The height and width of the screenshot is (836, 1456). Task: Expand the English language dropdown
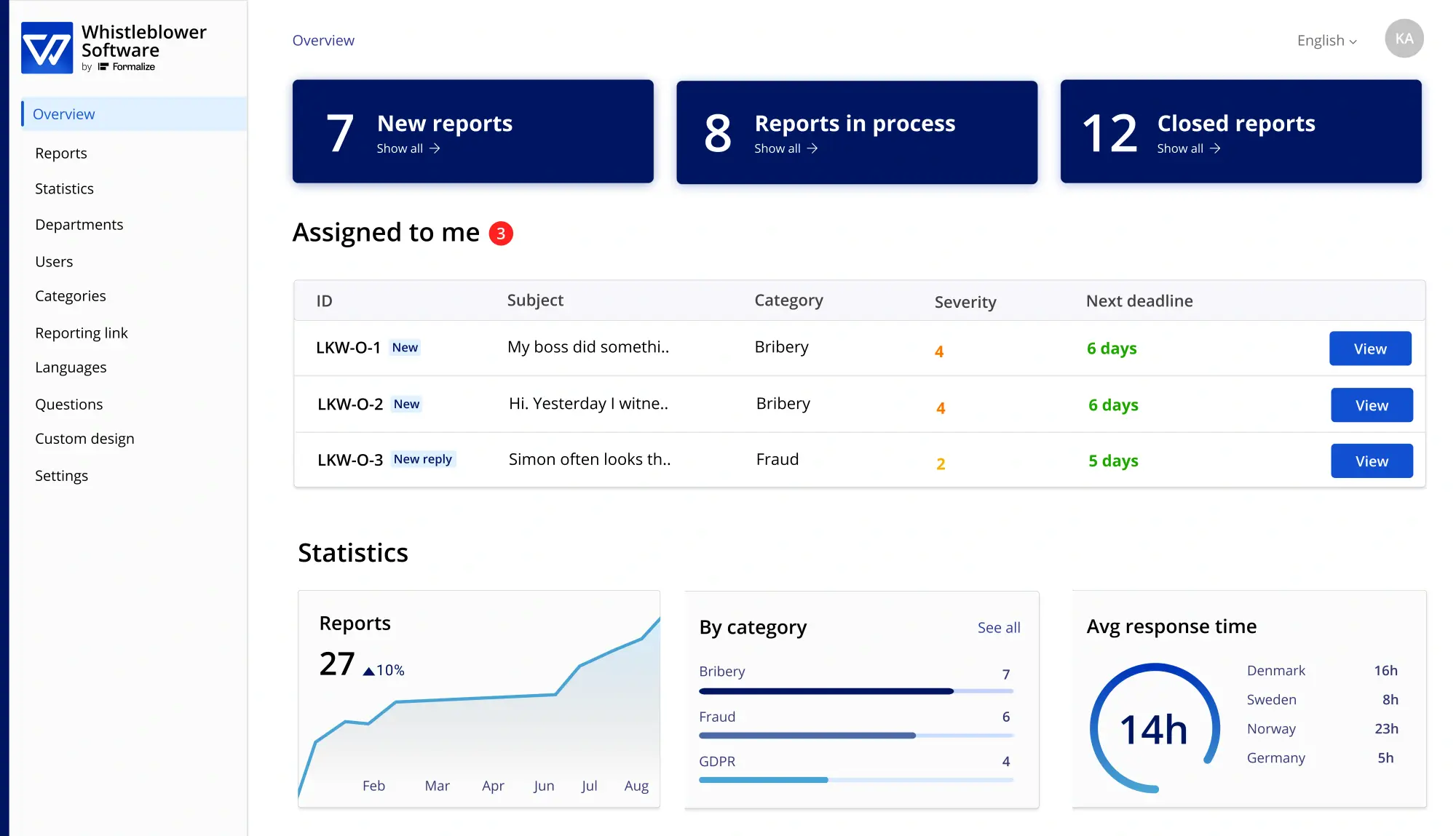pyautogui.click(x=1326, y=41)
